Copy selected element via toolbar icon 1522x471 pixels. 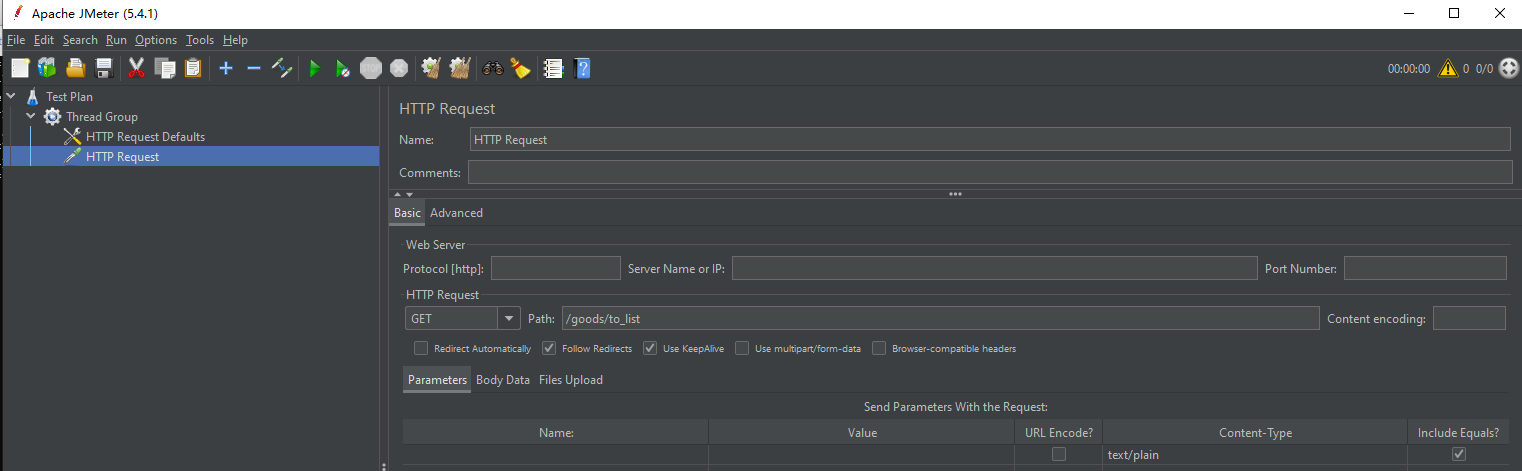click(165, 68)
